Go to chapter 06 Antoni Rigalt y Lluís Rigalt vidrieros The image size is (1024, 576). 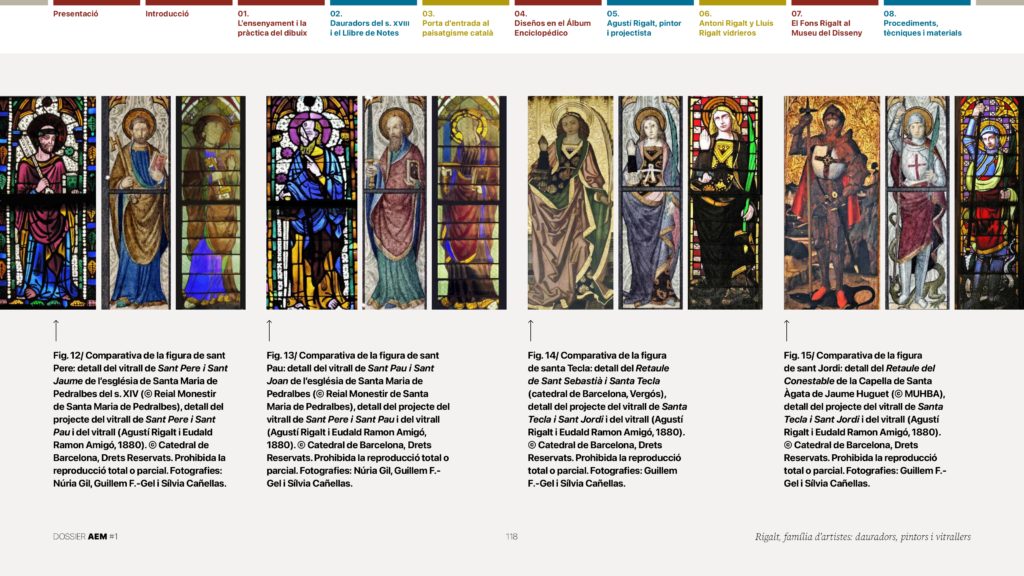(x=735, y=23)
